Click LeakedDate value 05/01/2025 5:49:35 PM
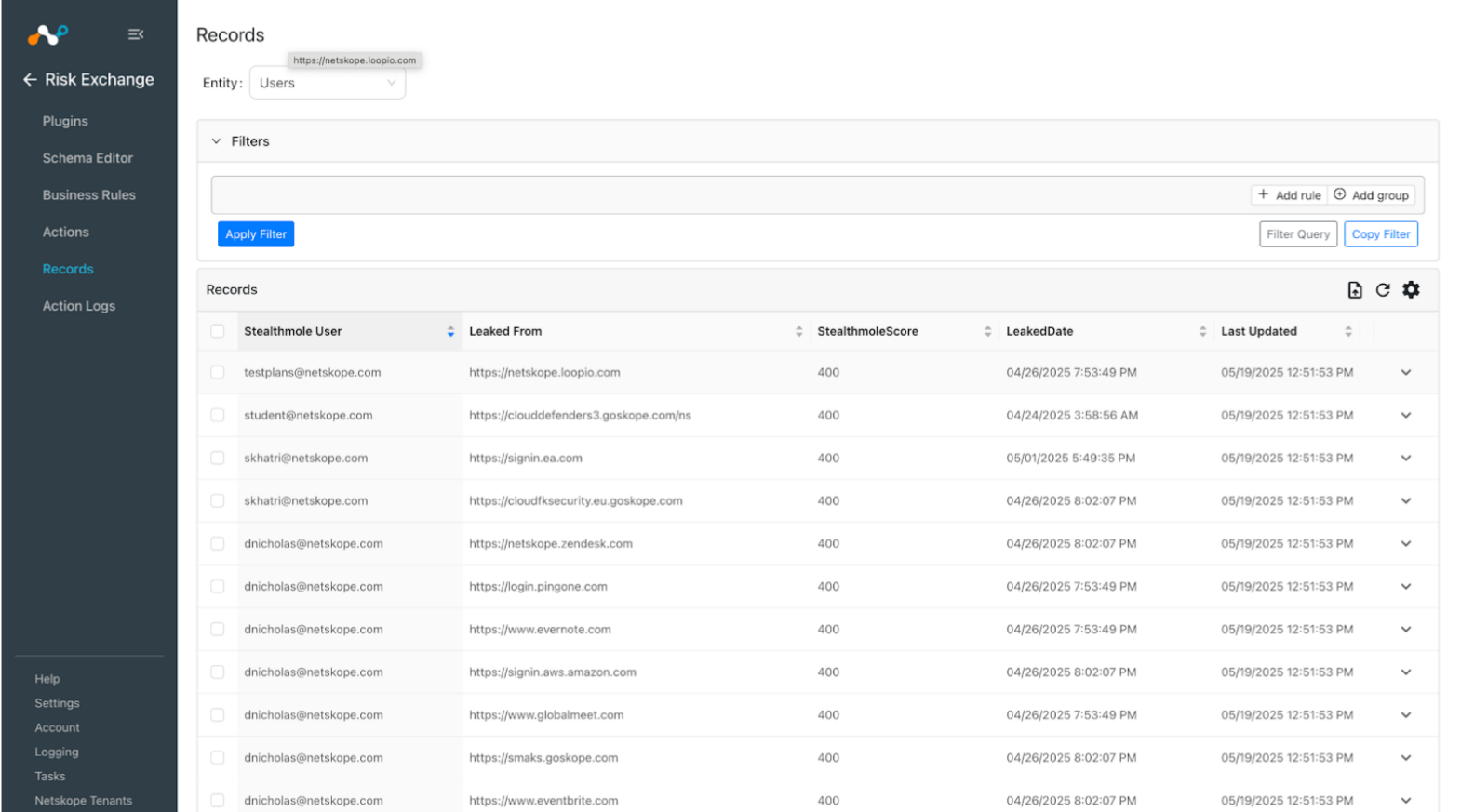The image size is (1461, 812). (1070, 458)
